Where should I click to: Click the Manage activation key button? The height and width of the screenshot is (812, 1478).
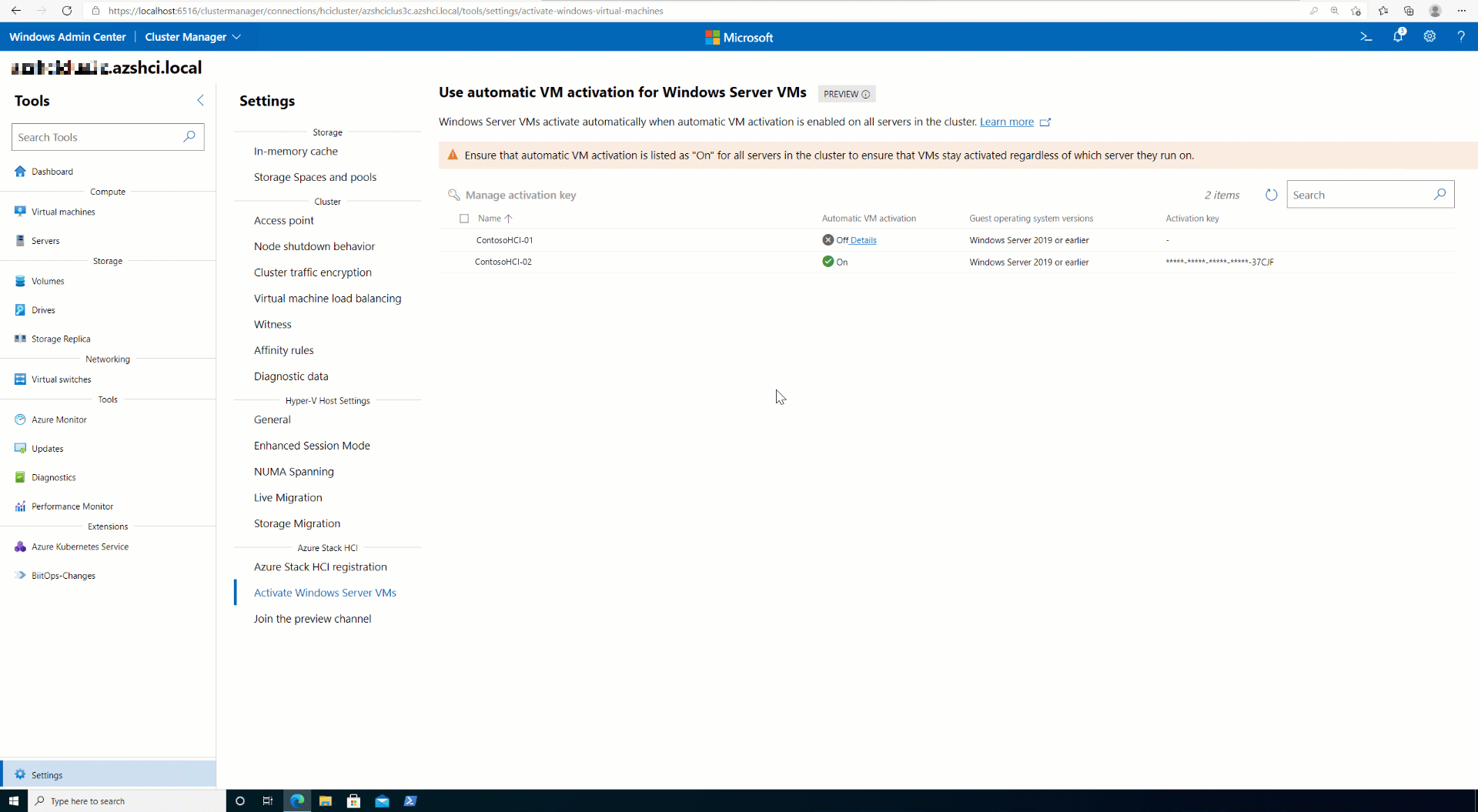pos(512,195)
